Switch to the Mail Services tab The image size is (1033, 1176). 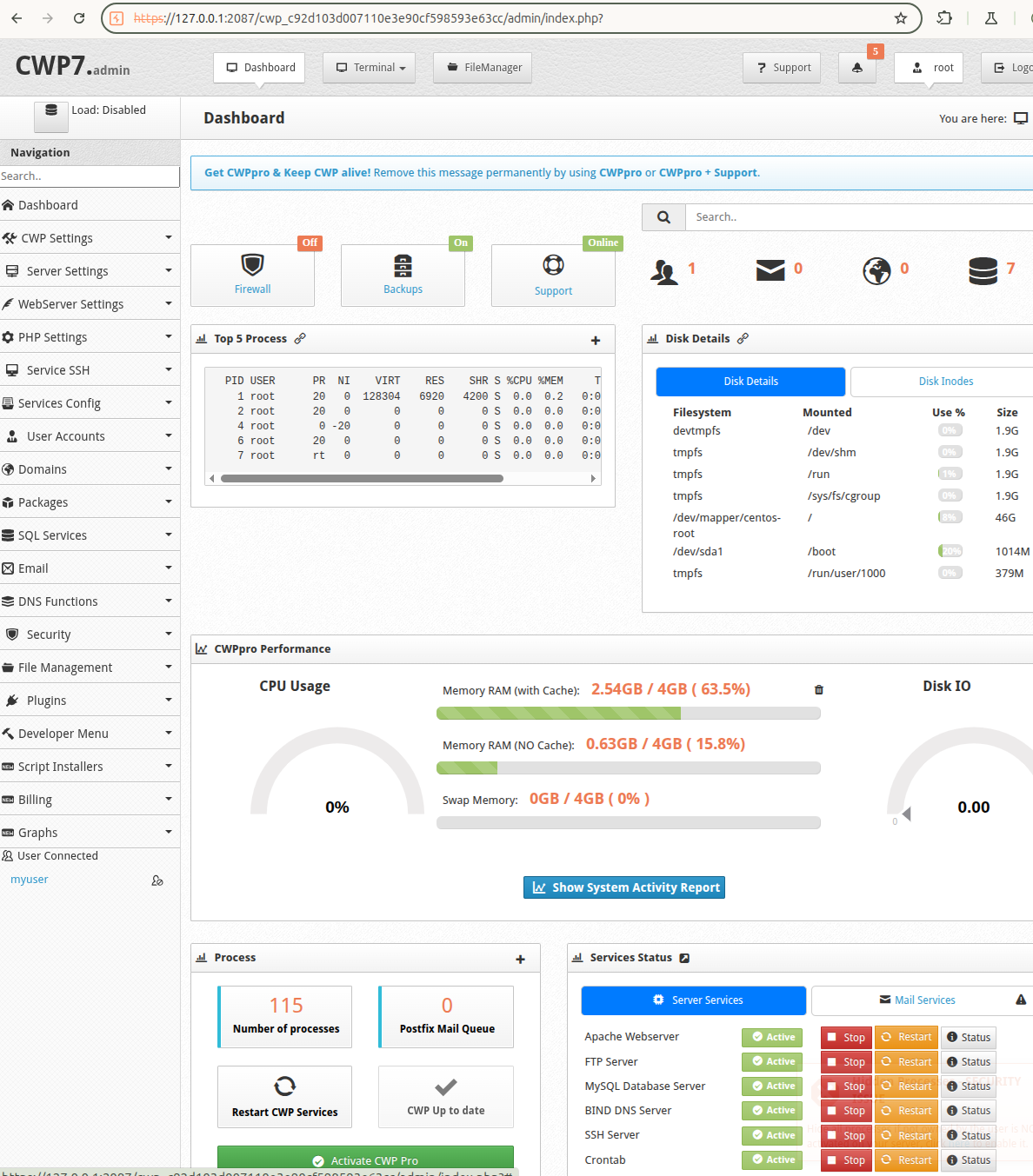[923, 1000]
